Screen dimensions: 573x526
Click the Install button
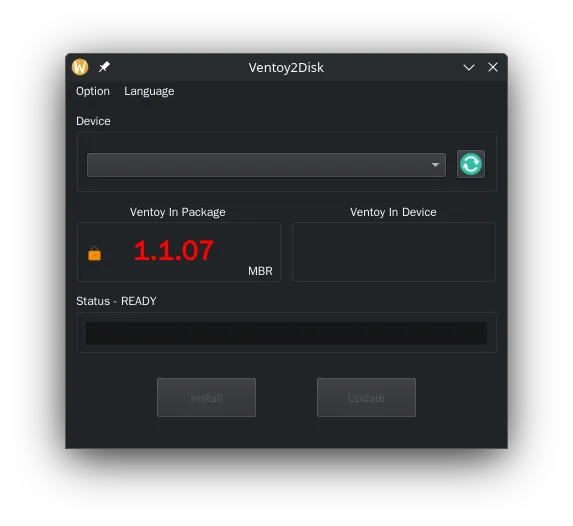click(x=206, y=397)
